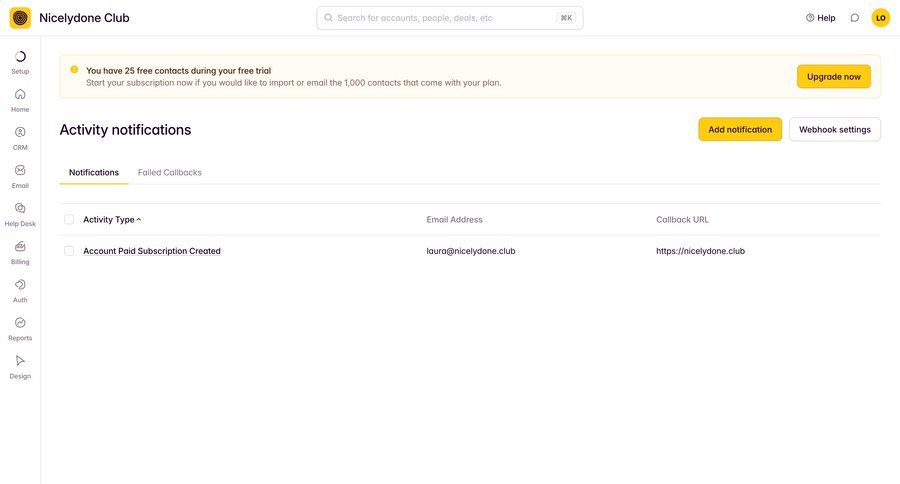The image size is (900, 484).
Task: Switch to the Failed Callbacks tab
Action: coord(169,172)
